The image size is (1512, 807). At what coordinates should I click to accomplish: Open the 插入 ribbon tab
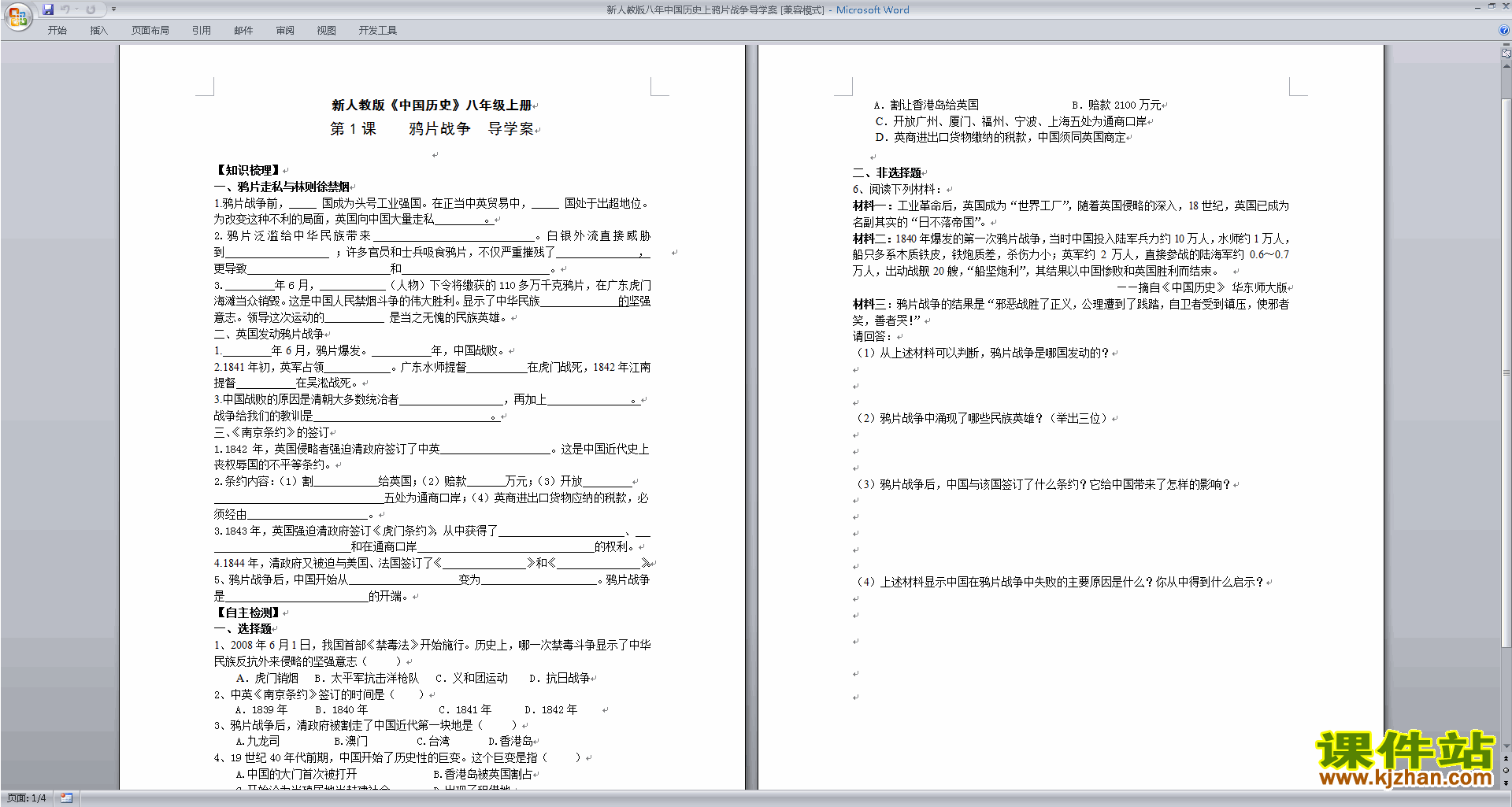click(x=98, y=31)
